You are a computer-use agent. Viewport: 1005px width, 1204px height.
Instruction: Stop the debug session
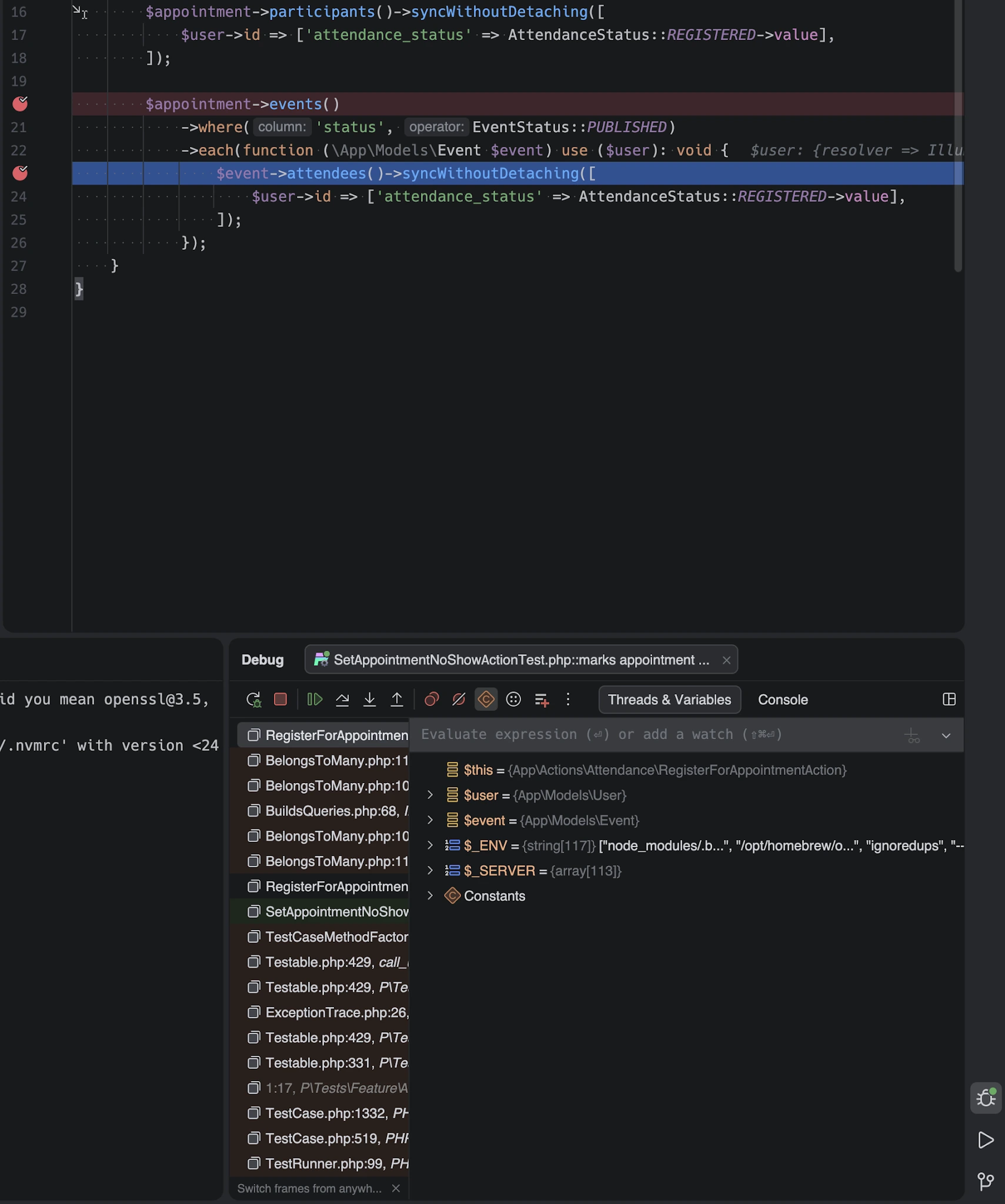281,700
